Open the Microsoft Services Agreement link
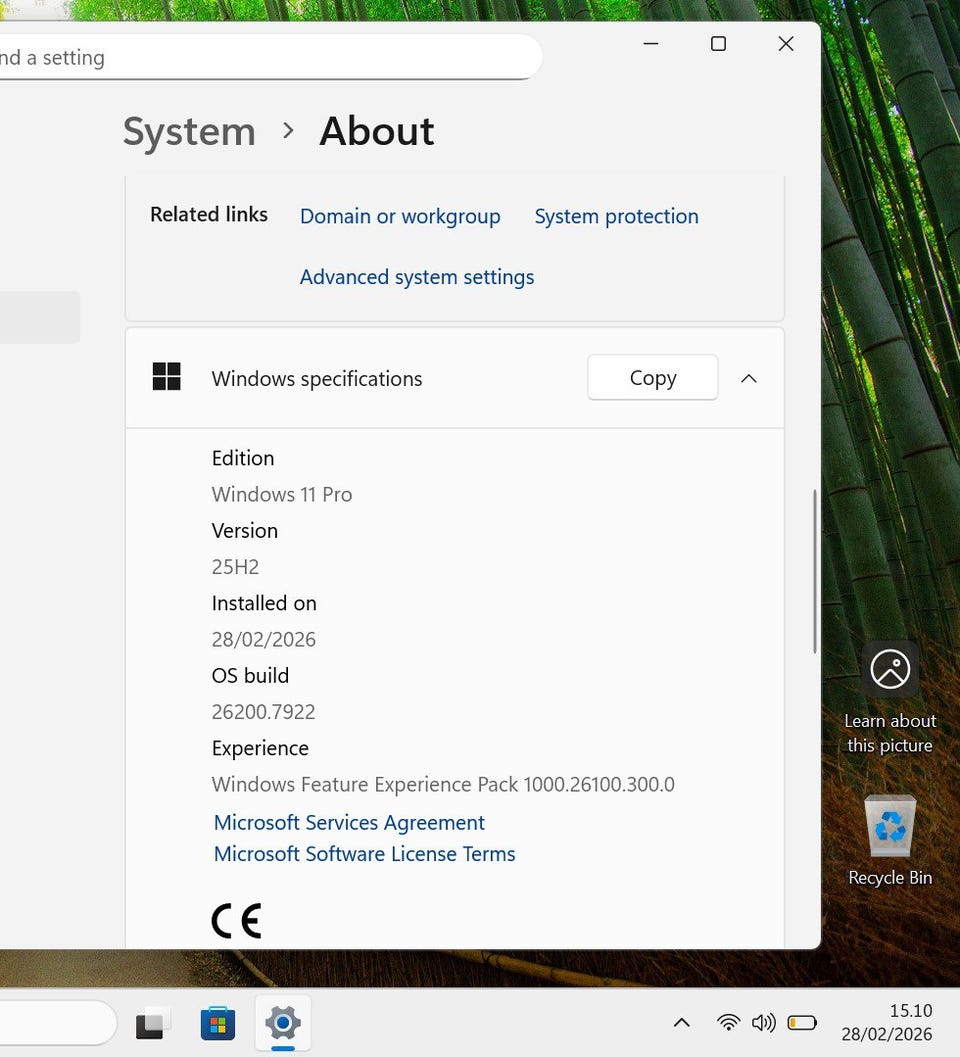Image resolution: width=960 pixels, height=1057 pixels. click(x=349, y=823)
